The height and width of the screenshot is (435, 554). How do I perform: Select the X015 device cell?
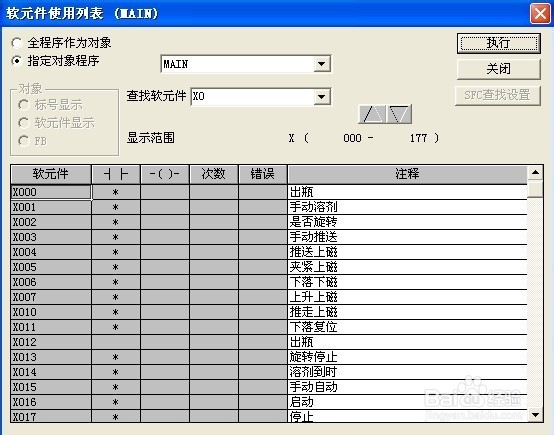point(51,387)
